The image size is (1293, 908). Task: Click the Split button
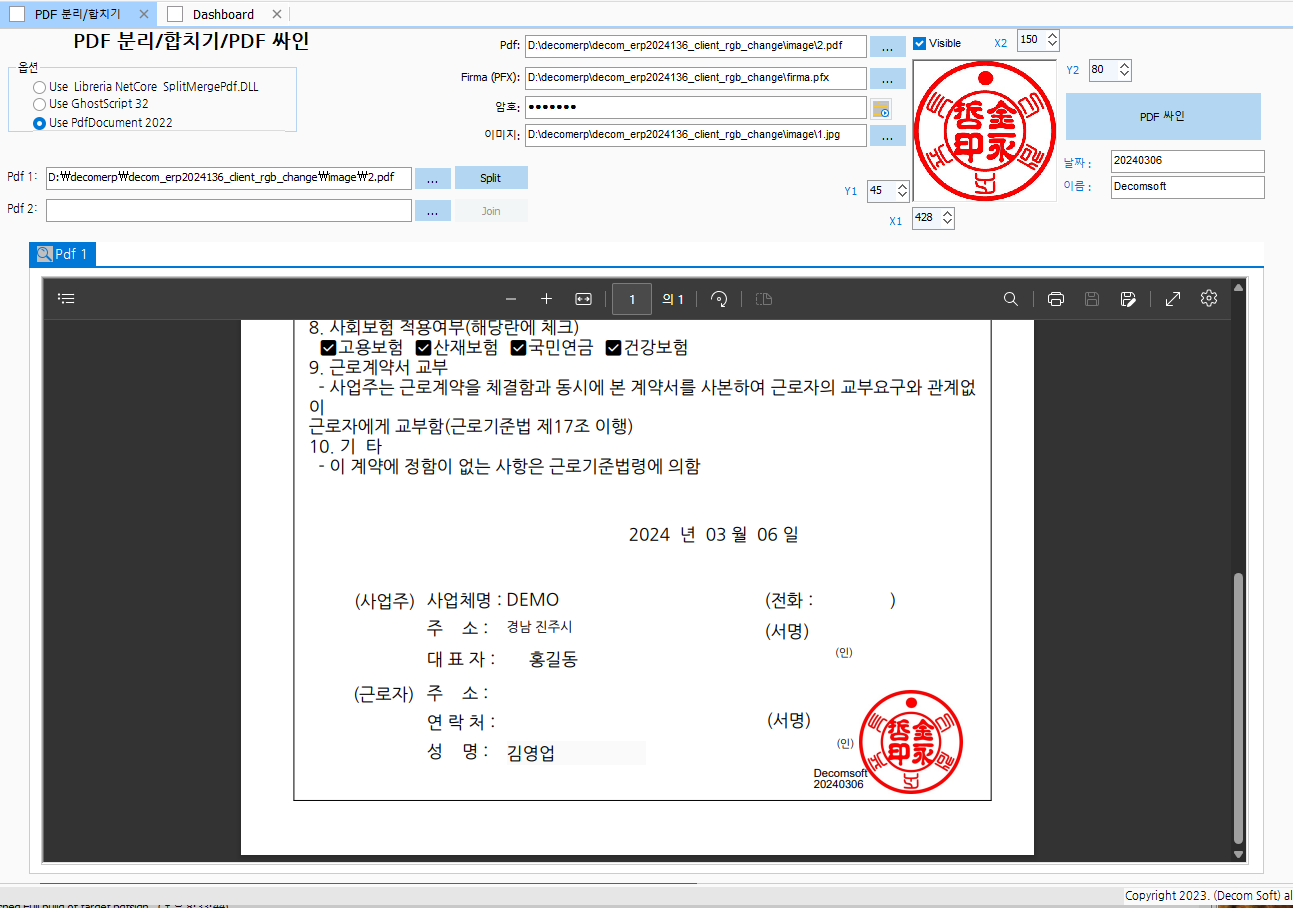pos(490,178)
